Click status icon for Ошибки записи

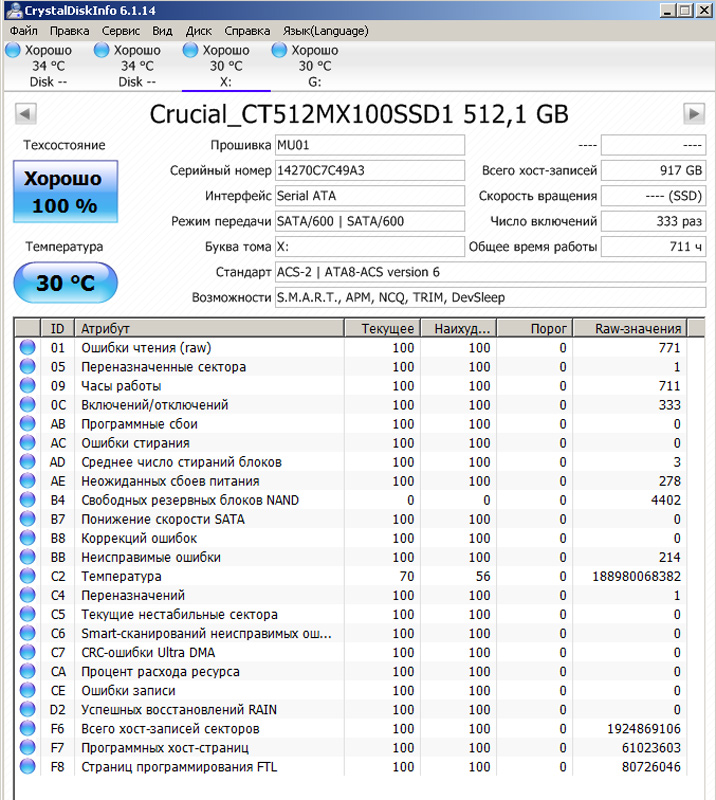(28, 690)
